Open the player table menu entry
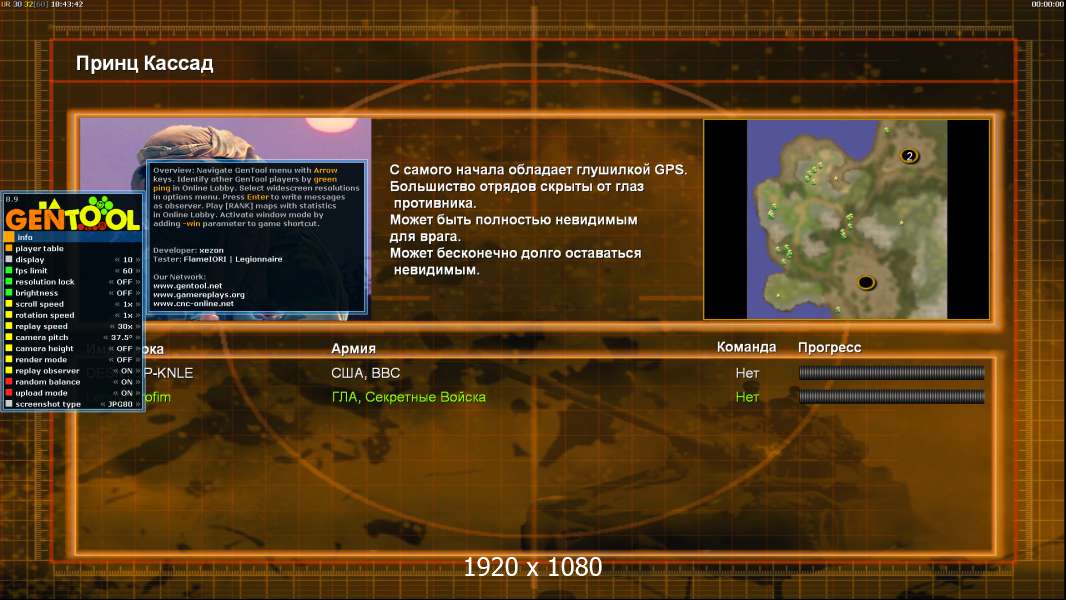The image size is (1066, 600). [39, 249]
